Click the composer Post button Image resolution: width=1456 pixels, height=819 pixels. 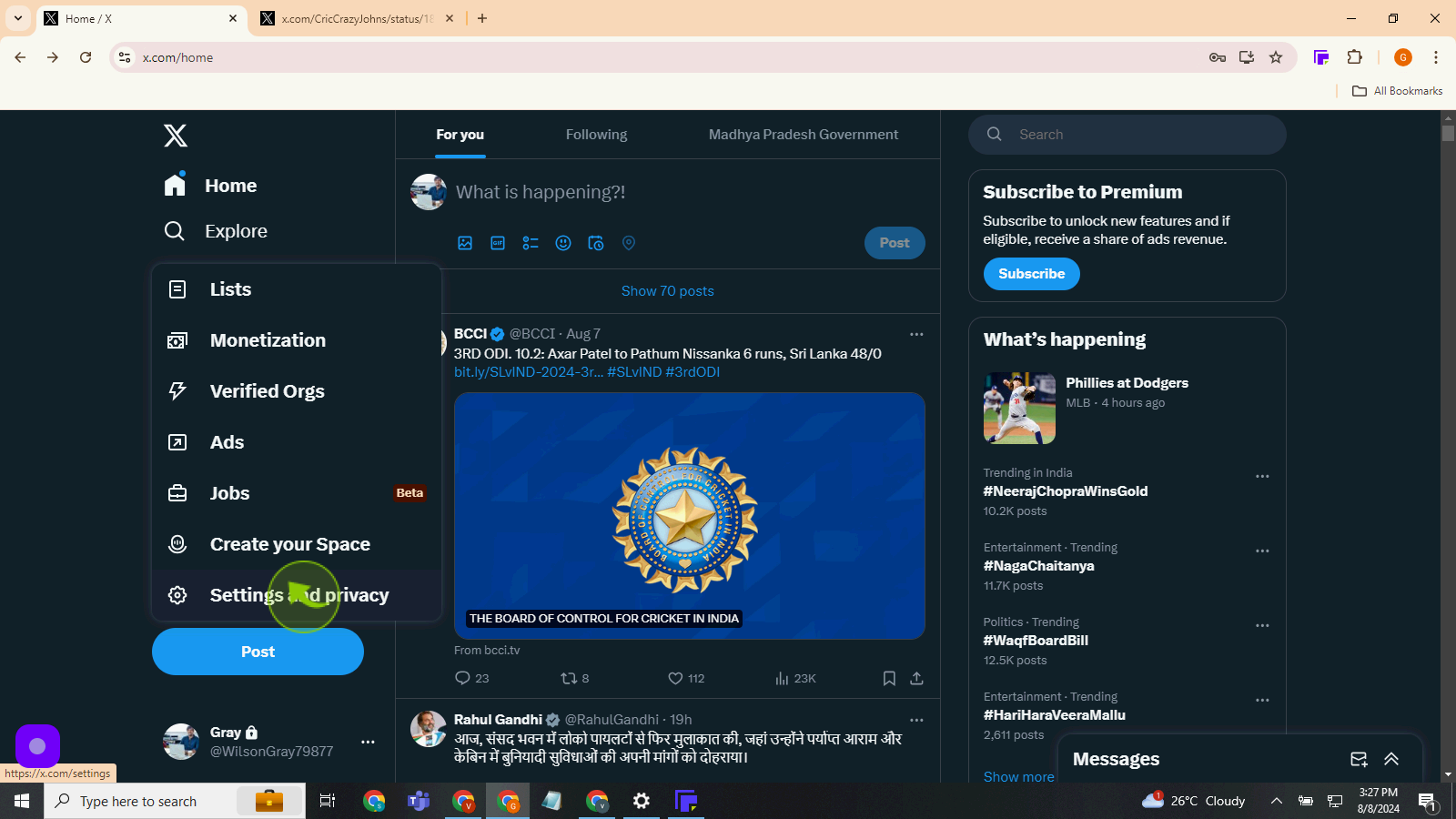point(895,243)
